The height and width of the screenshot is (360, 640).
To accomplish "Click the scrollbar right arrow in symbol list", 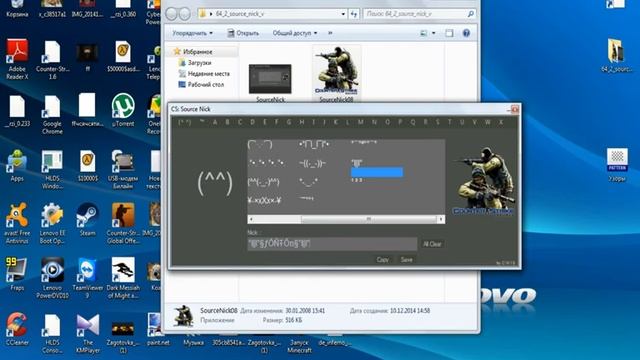I will tap(441, 219).
